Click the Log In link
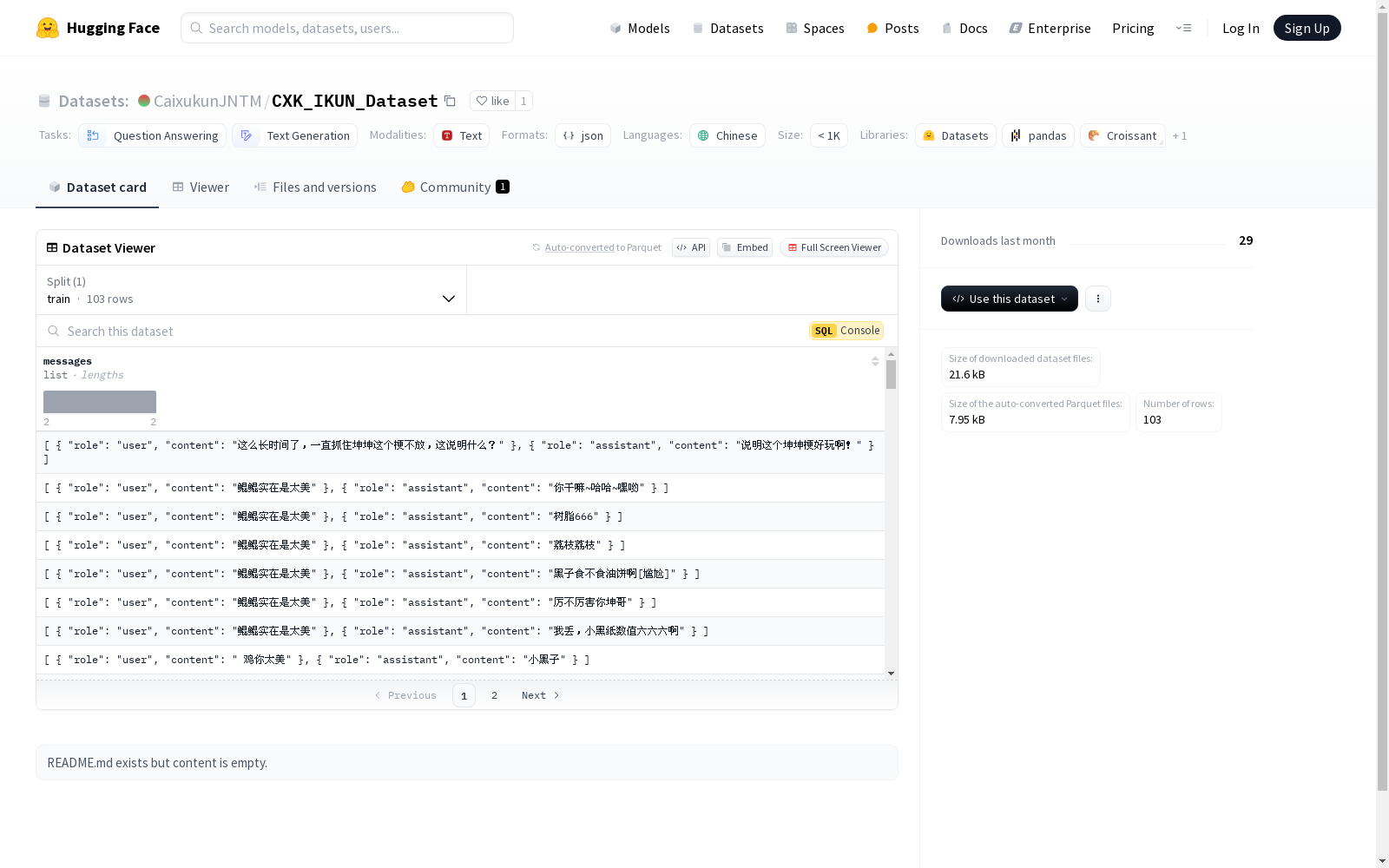 [1241, 28]
